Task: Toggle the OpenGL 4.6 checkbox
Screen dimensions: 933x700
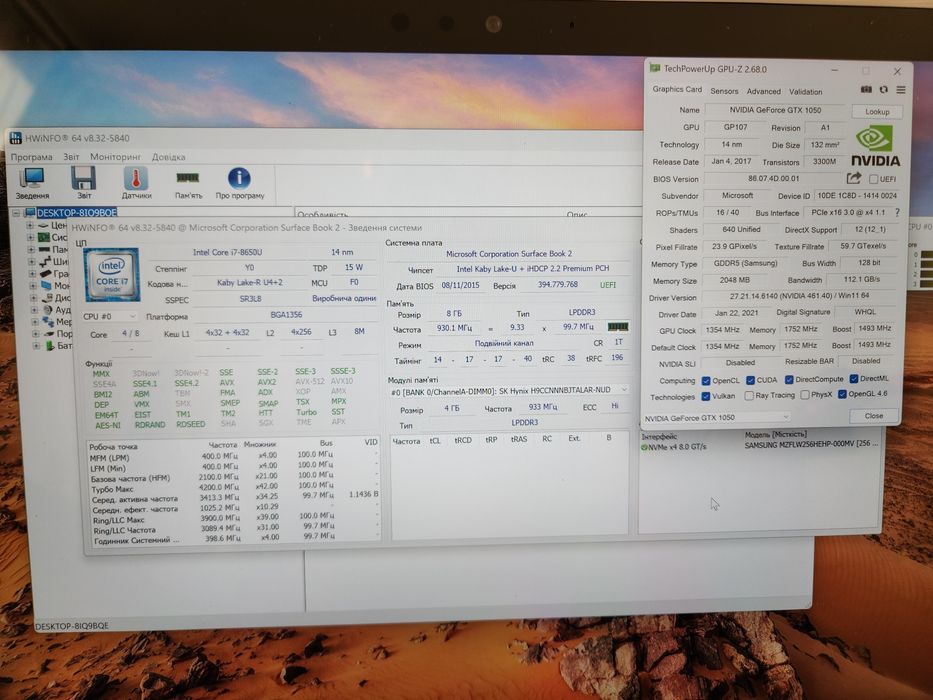Action: click(842, 394)
